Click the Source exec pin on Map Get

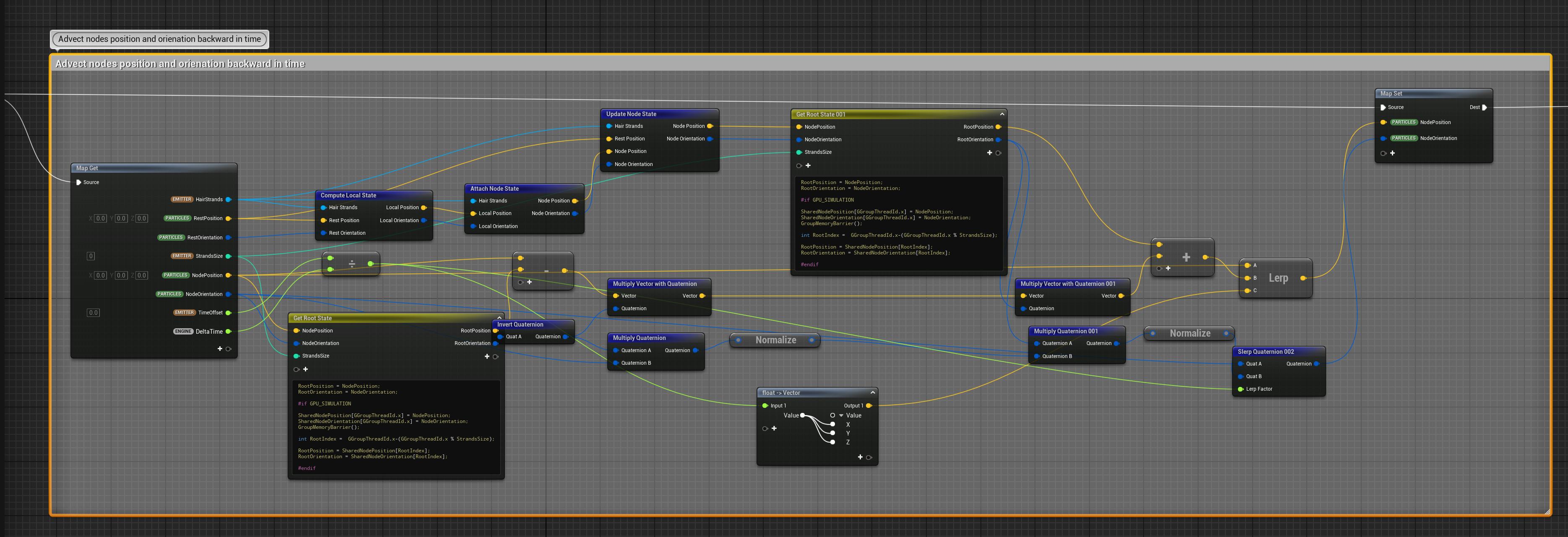[78, 182]
